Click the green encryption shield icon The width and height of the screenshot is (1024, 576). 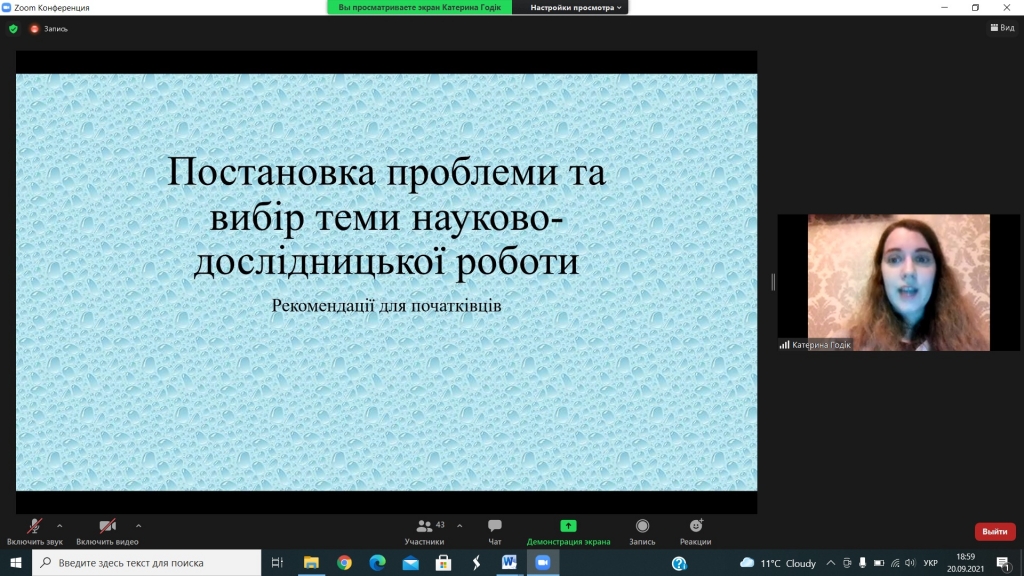click(13, 29)
